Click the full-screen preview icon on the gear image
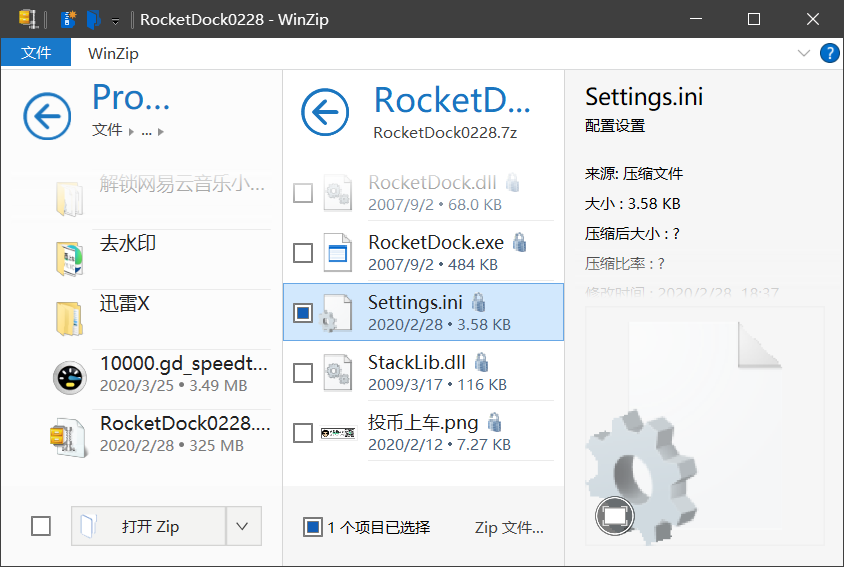The width and height of the screenshot is (844, 567). 615,516
